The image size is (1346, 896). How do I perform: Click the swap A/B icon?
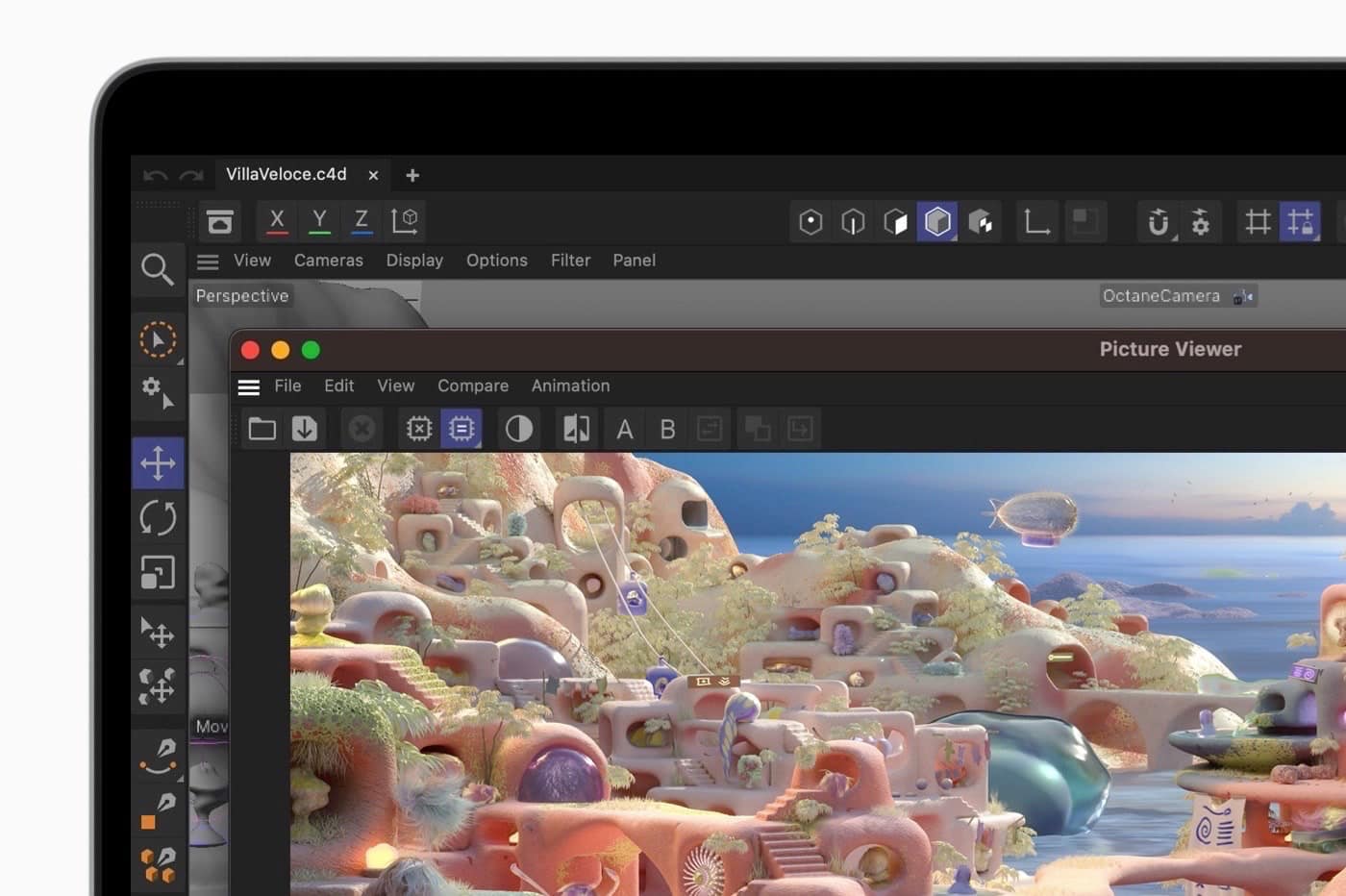tap(710, 429)
